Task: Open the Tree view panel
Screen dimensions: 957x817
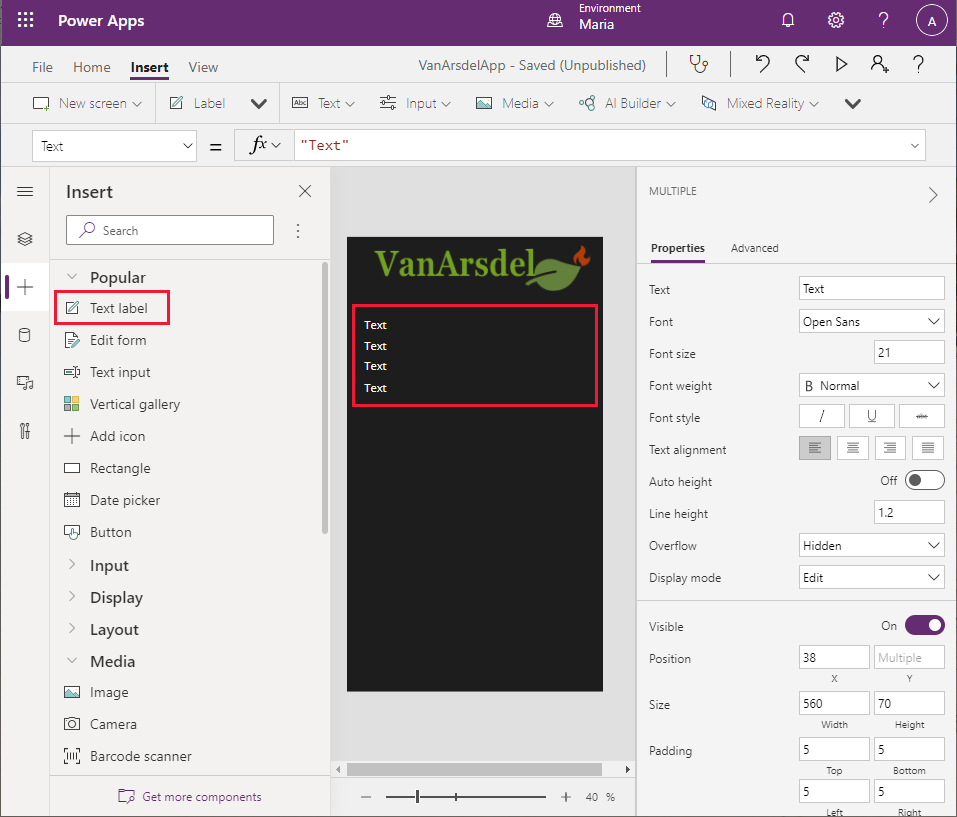Action: [x=25, y=239]
